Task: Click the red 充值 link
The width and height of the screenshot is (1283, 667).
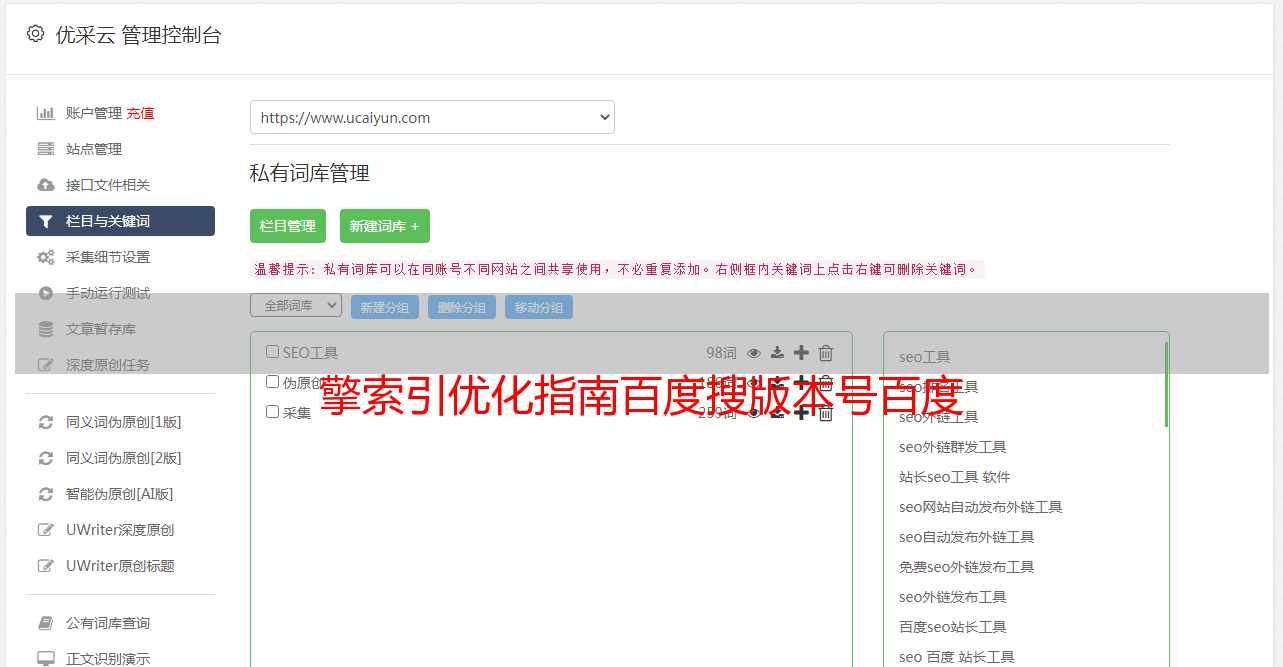Action: pos(140,113)
